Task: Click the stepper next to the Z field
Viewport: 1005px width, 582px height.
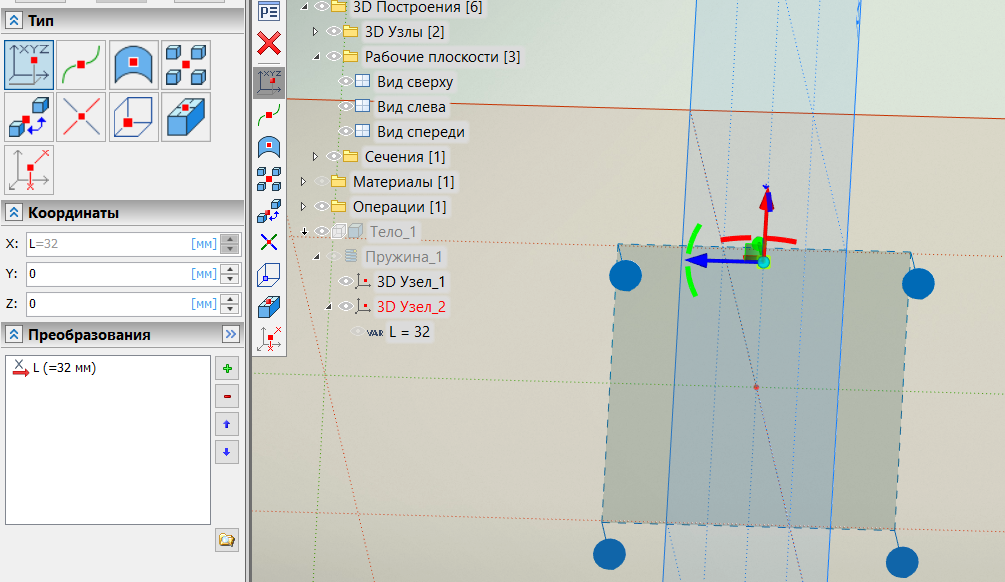Action: pyautogui.click(x=229, y=304)
